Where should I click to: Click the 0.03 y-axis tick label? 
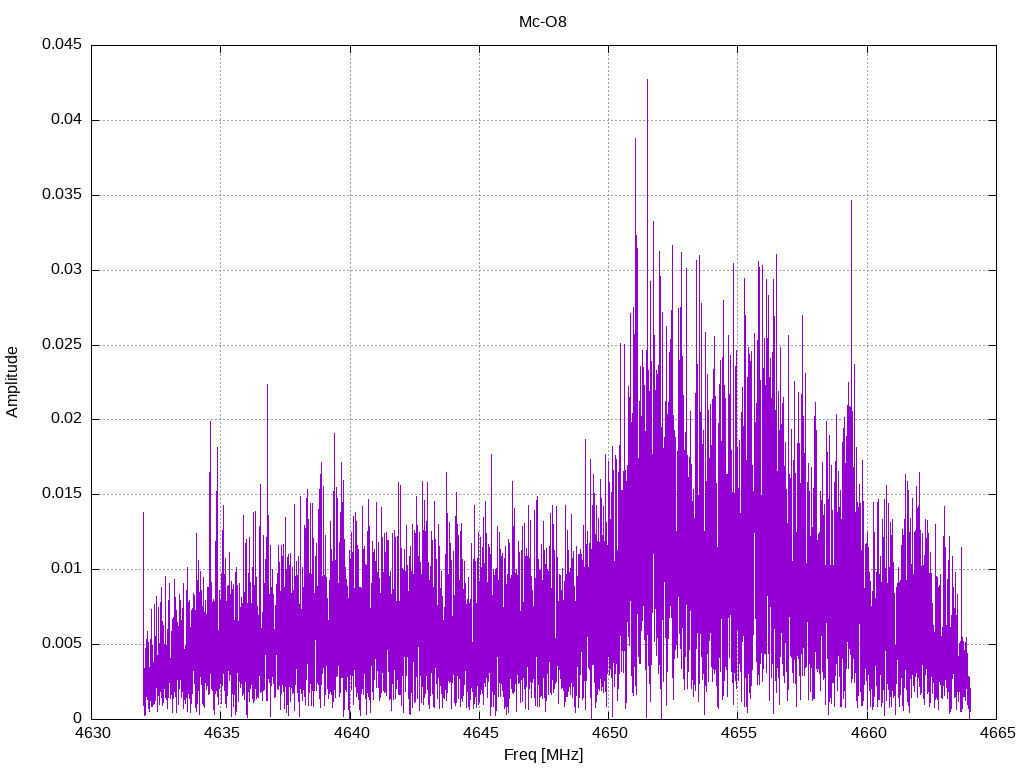[67, 269]
